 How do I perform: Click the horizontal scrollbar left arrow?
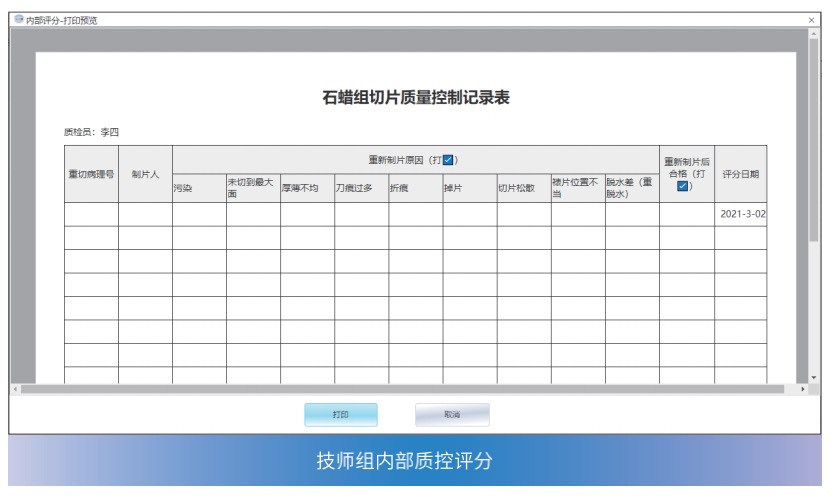[x=15, y=389]
